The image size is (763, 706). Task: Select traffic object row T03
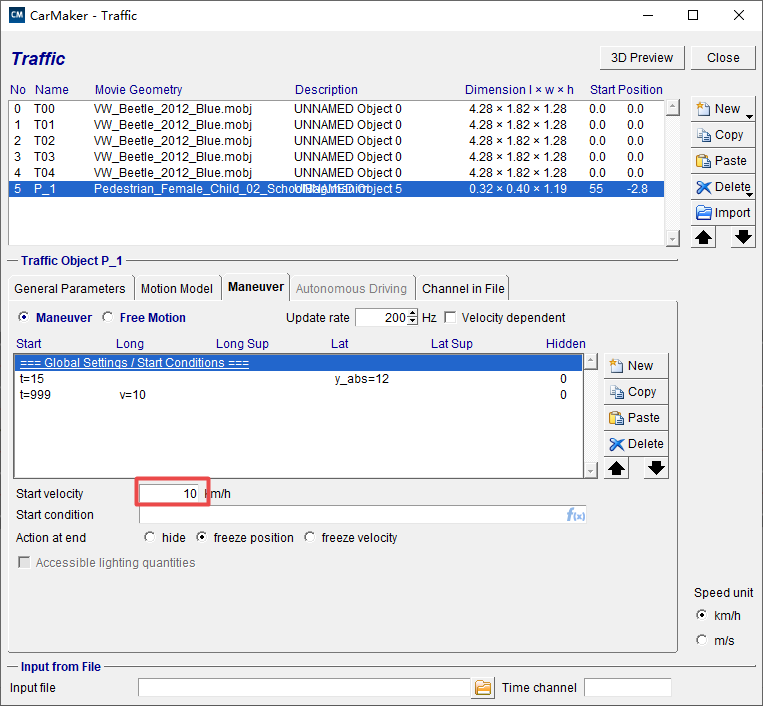click(x=336, y=157)
